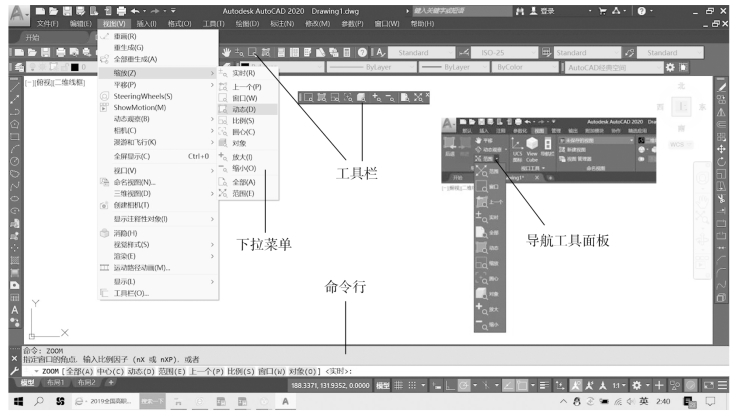Screen dimensions: 742x418
Task: Select the Rectangle tool in Draw toolbar
Action: pyautogui.click(x=15, y=137)
